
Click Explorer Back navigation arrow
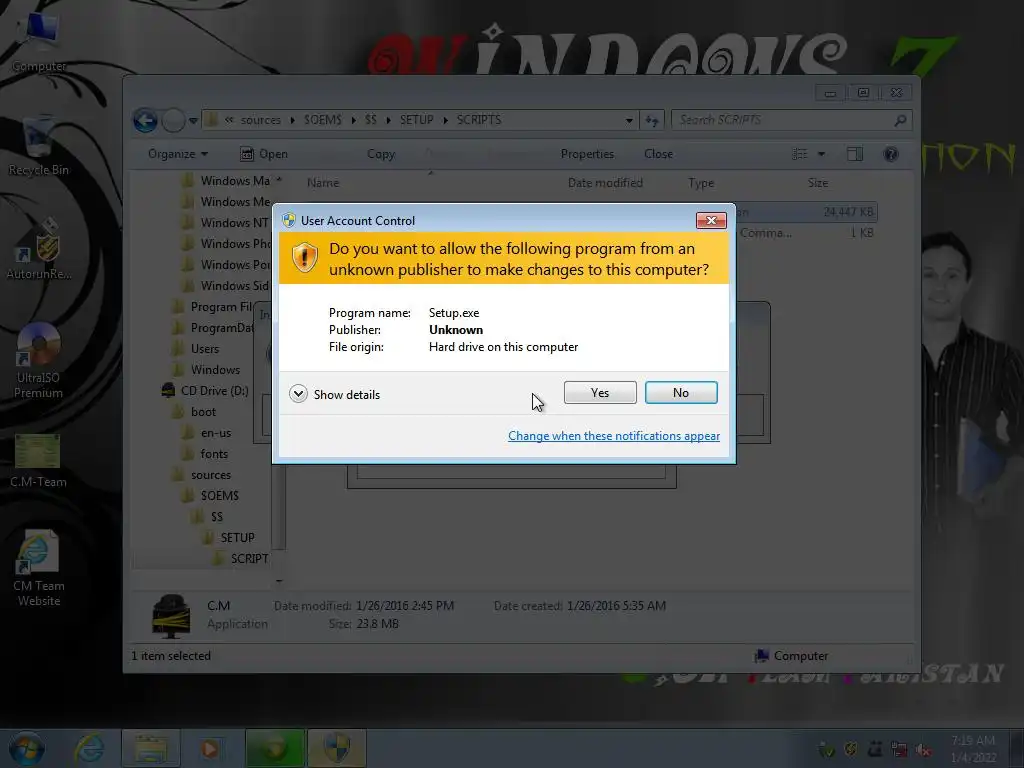(x=145, y=120)
